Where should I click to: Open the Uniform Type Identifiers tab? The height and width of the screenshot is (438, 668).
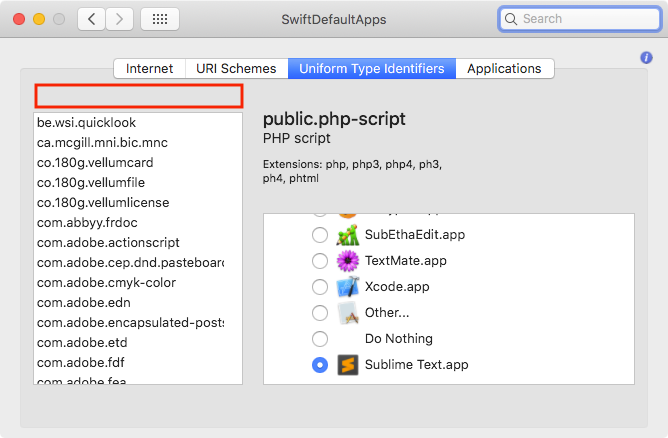(372, 69)
